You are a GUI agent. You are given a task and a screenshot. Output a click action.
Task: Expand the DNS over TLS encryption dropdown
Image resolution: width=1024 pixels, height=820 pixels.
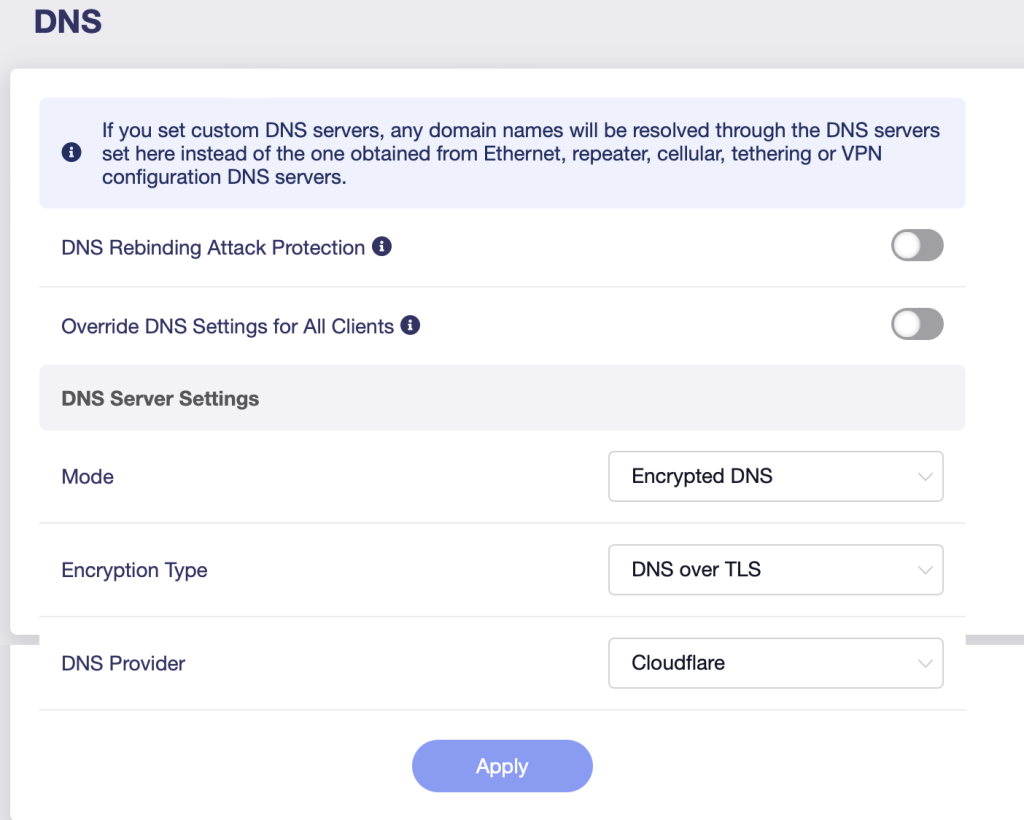click(x=775, y=570)
